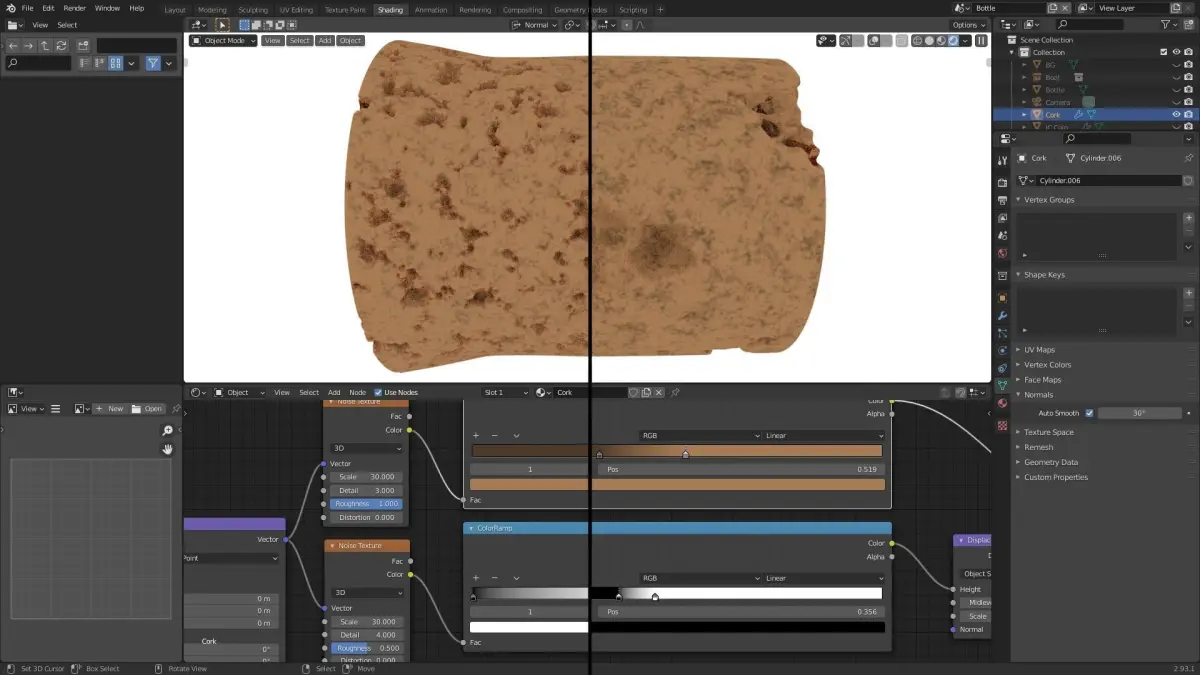Select solid viewport shading
The height and width of the screenshot is (675, 1200).
(929, 41)
